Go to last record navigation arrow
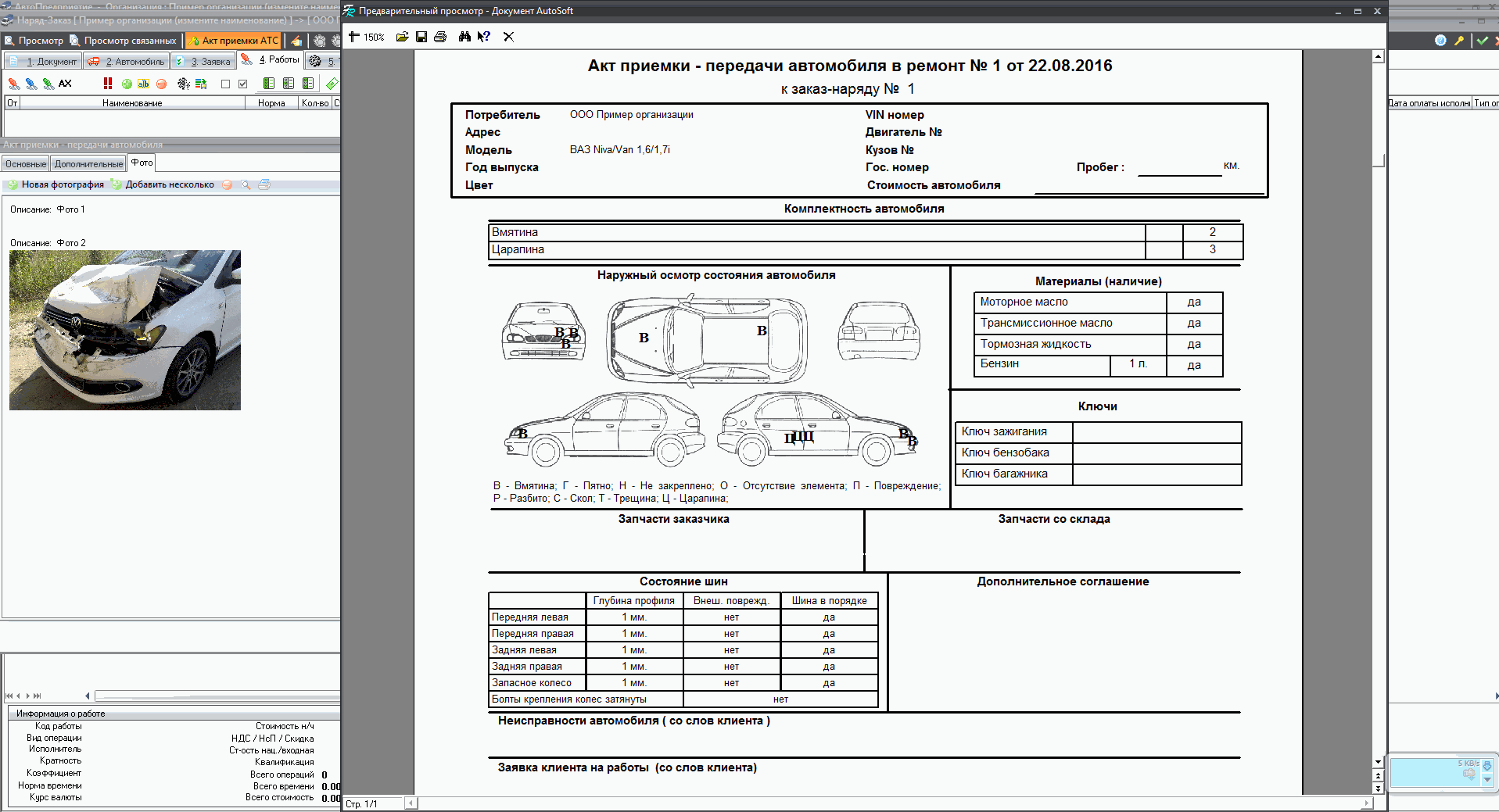The height and width of the screenshot is (812, 1499). click(x=37, y=696)
